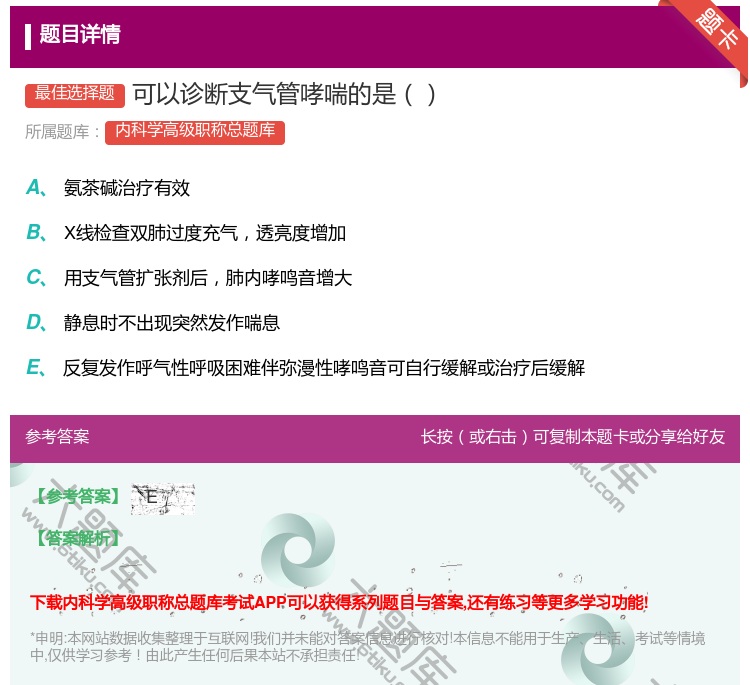The width and height of the screenshot is (750, 685).
Task: Click the gray 申明 disclaimer text
Action: 367,646
